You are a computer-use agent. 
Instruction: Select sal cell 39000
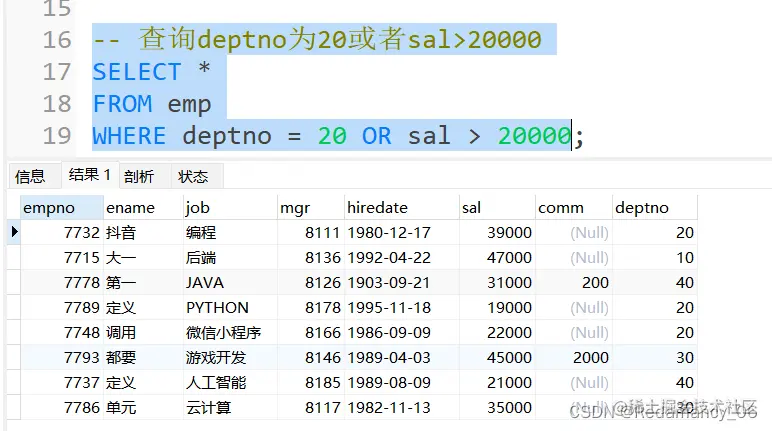click(x=497, y=232)
